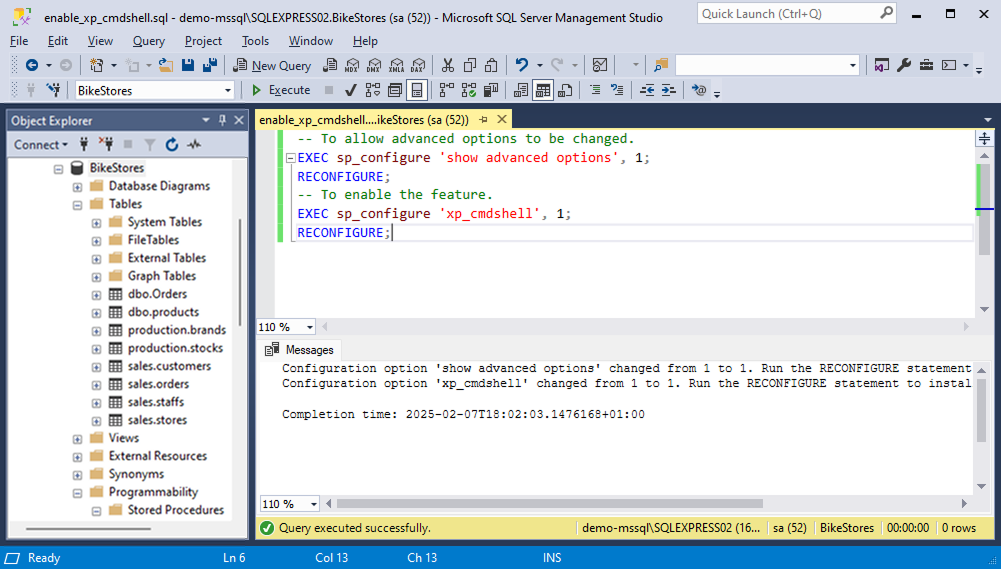
Task: Select production.brands table in tree
Action: click(177, 330)
